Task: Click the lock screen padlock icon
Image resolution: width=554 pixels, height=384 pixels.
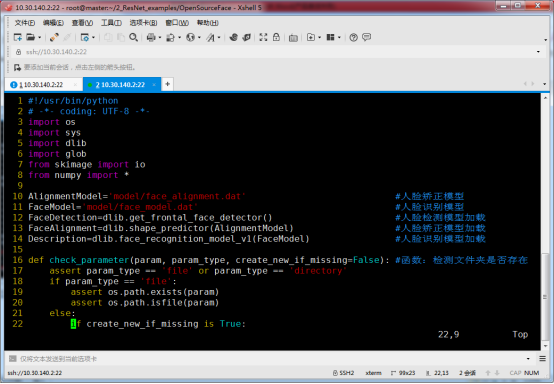Action: click(276, 37)
